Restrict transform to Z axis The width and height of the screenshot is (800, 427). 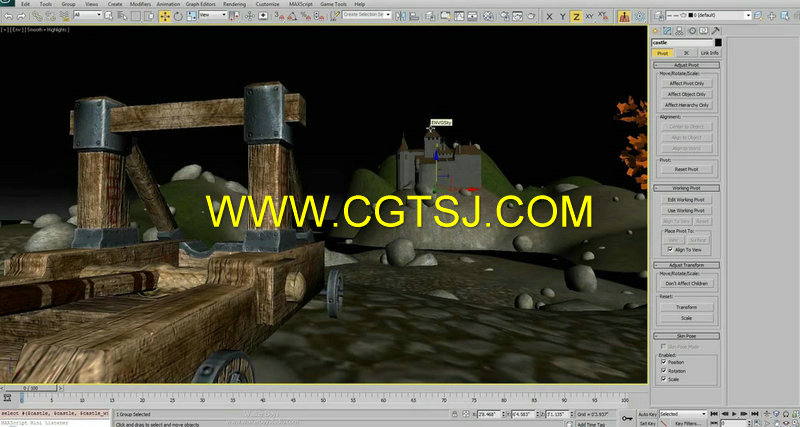click(576, 16)
